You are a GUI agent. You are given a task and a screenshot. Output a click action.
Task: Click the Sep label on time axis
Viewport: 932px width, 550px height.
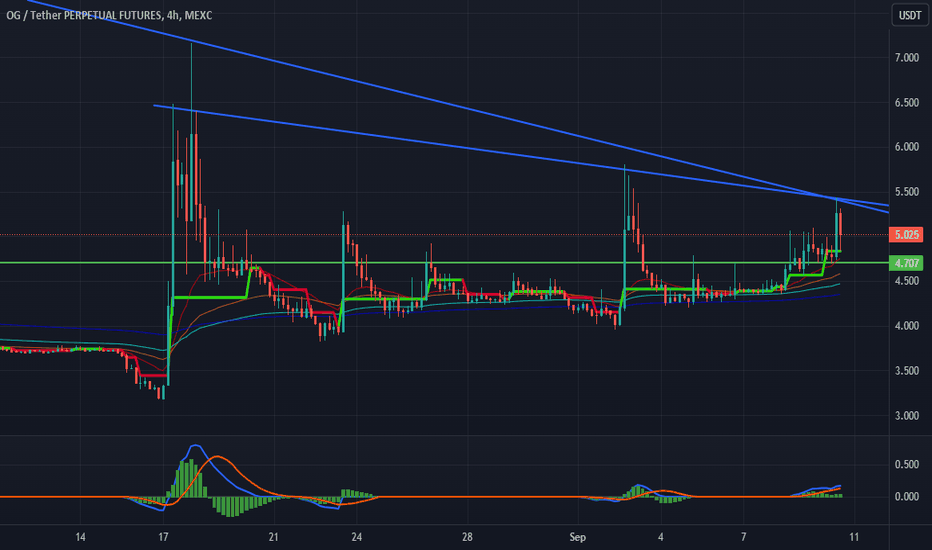pos(577,537)
